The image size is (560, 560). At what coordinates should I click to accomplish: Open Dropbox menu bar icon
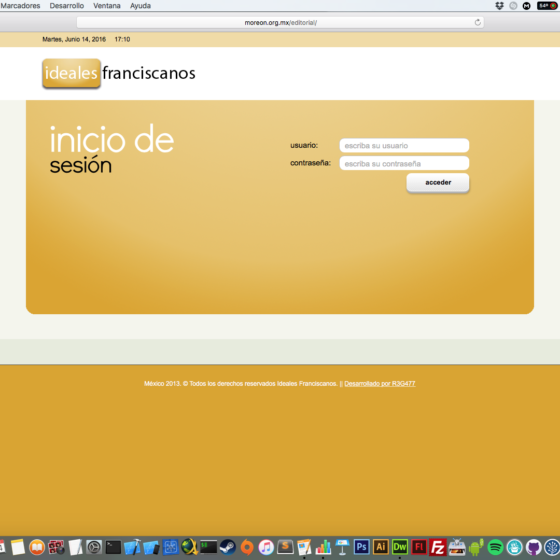[x=499, y=6]
